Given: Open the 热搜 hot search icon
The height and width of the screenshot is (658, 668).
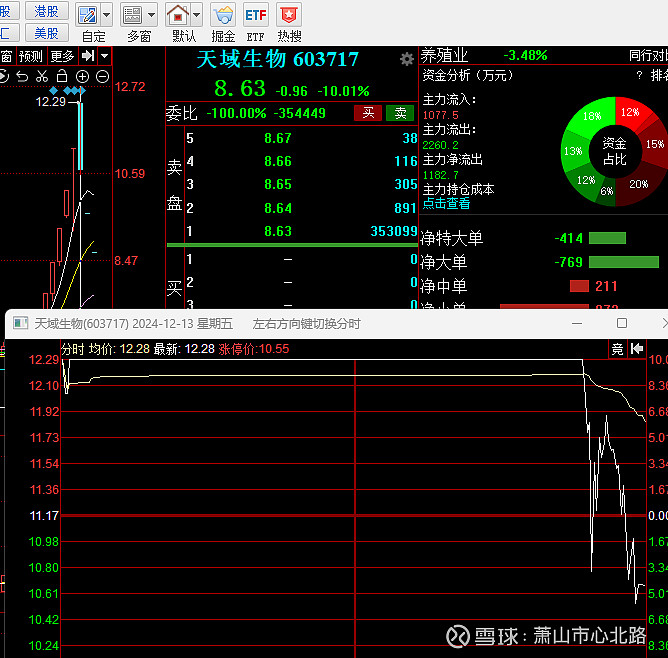Looking at the screenshot, I should pyautogui.click(x=289, y=16).
